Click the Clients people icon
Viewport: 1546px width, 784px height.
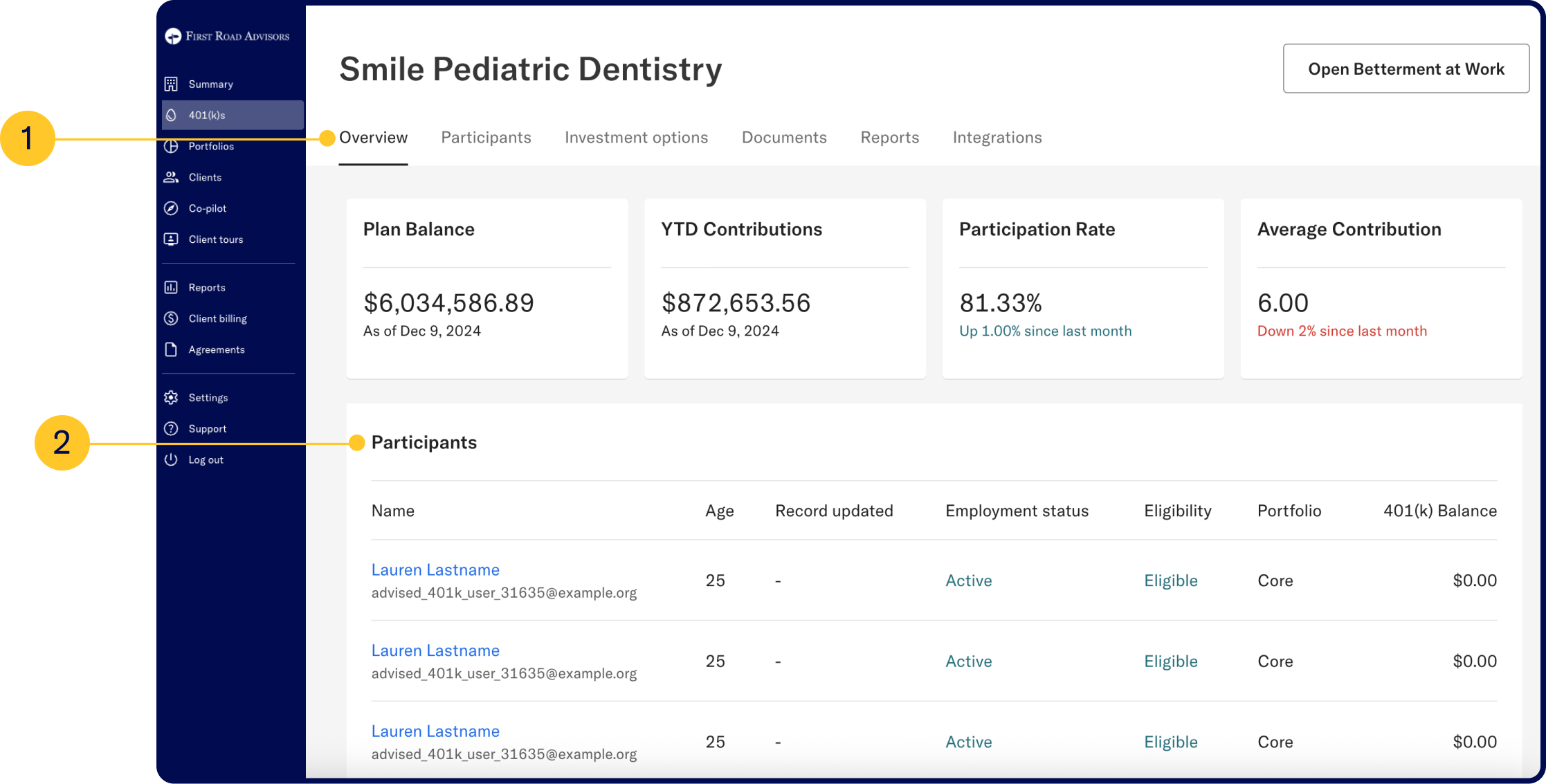pos(171,177)
